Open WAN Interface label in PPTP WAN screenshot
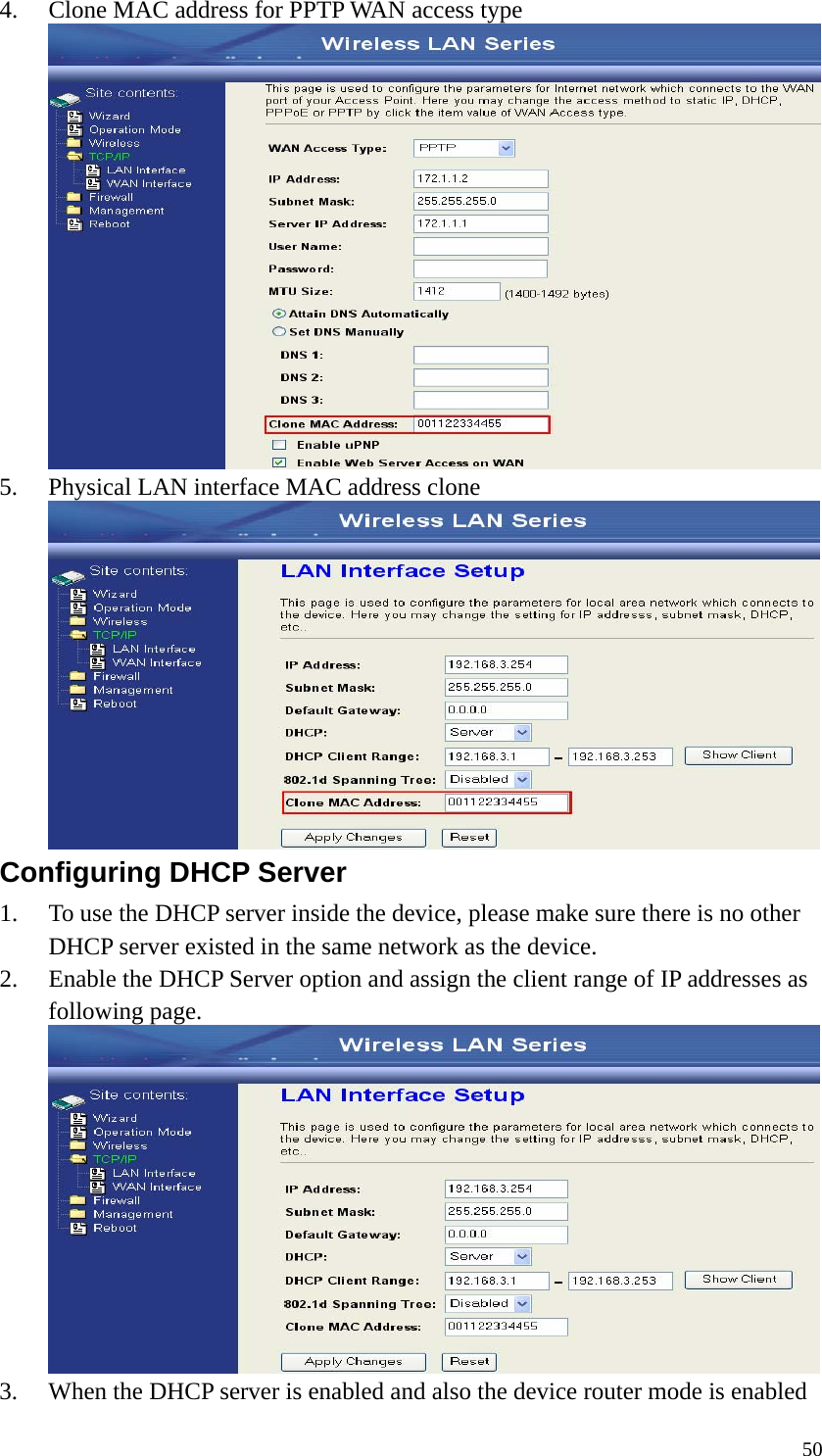 149,183
